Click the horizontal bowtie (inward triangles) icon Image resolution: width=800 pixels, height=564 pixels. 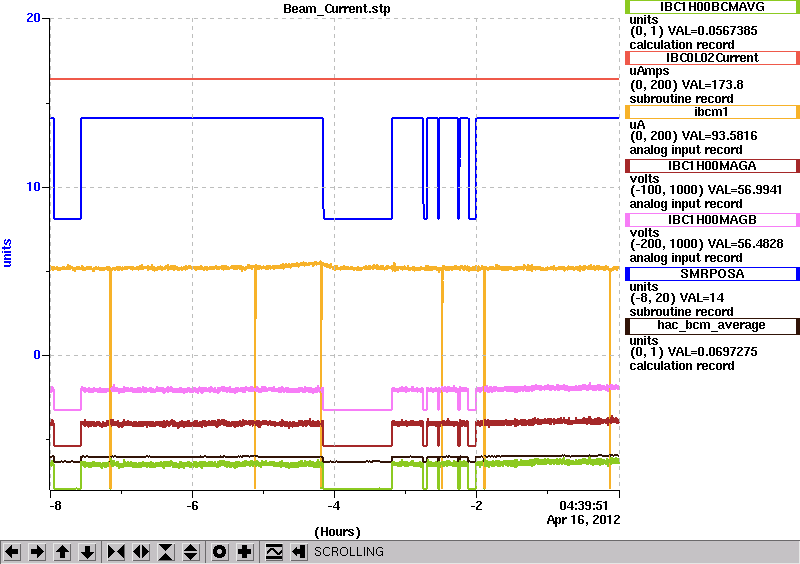coord(116,552)
